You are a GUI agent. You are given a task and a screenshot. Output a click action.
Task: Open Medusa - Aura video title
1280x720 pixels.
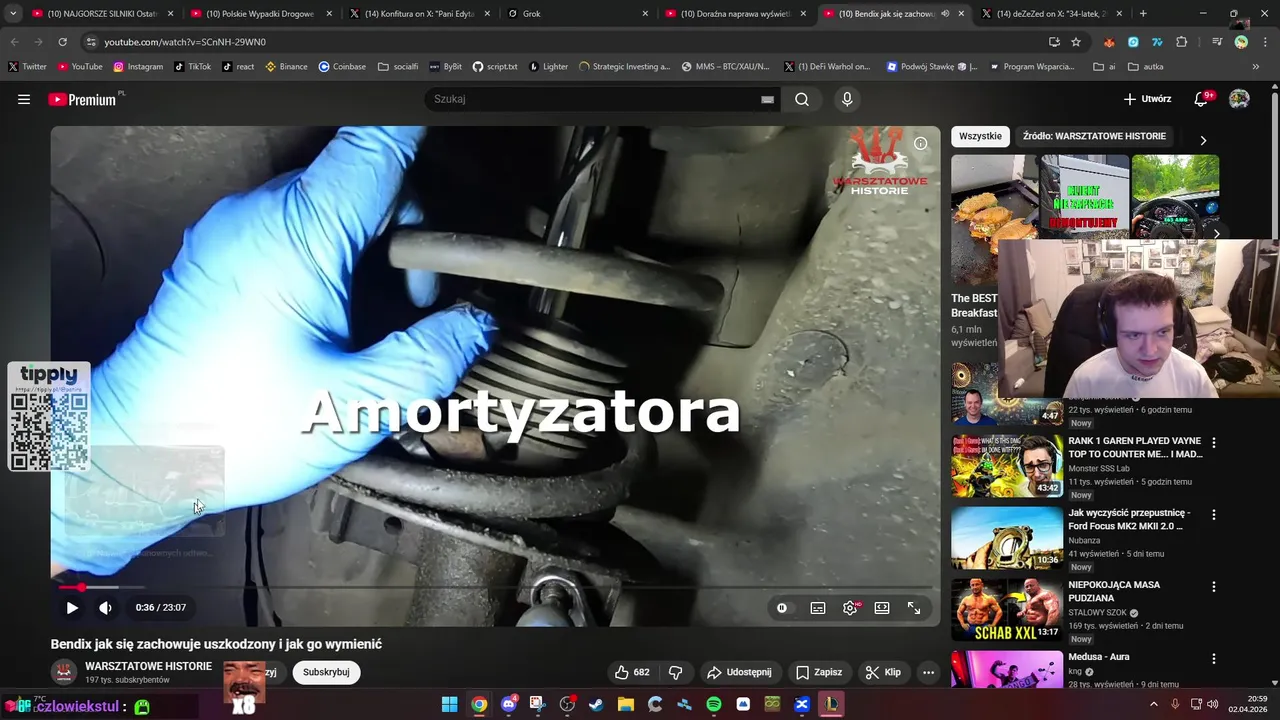coord(1098,657)
